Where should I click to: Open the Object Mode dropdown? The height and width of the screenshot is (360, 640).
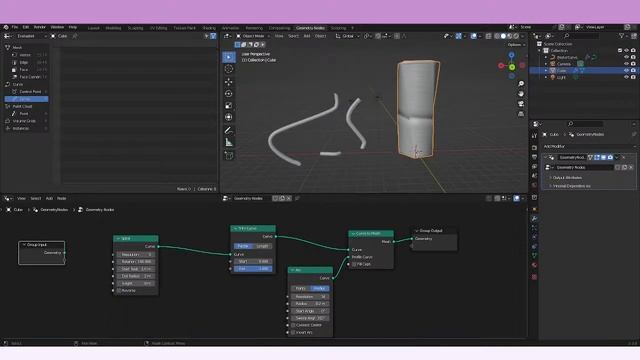click(x=253, y=36)
